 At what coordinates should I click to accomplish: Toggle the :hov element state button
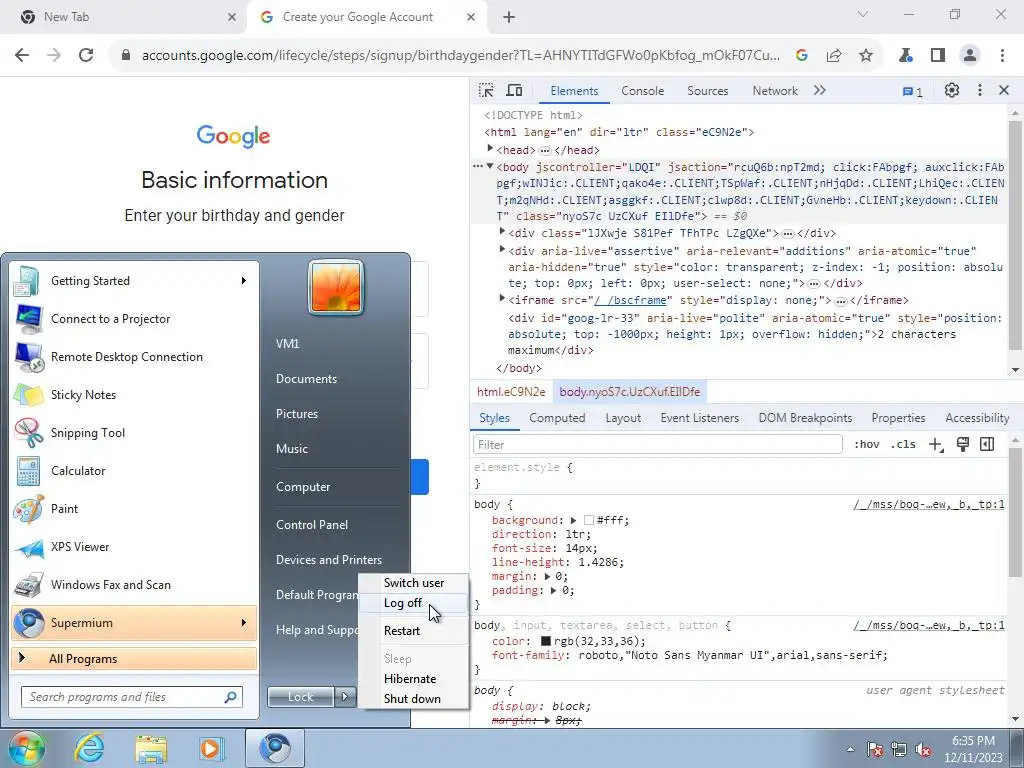[x=867, y=445]
